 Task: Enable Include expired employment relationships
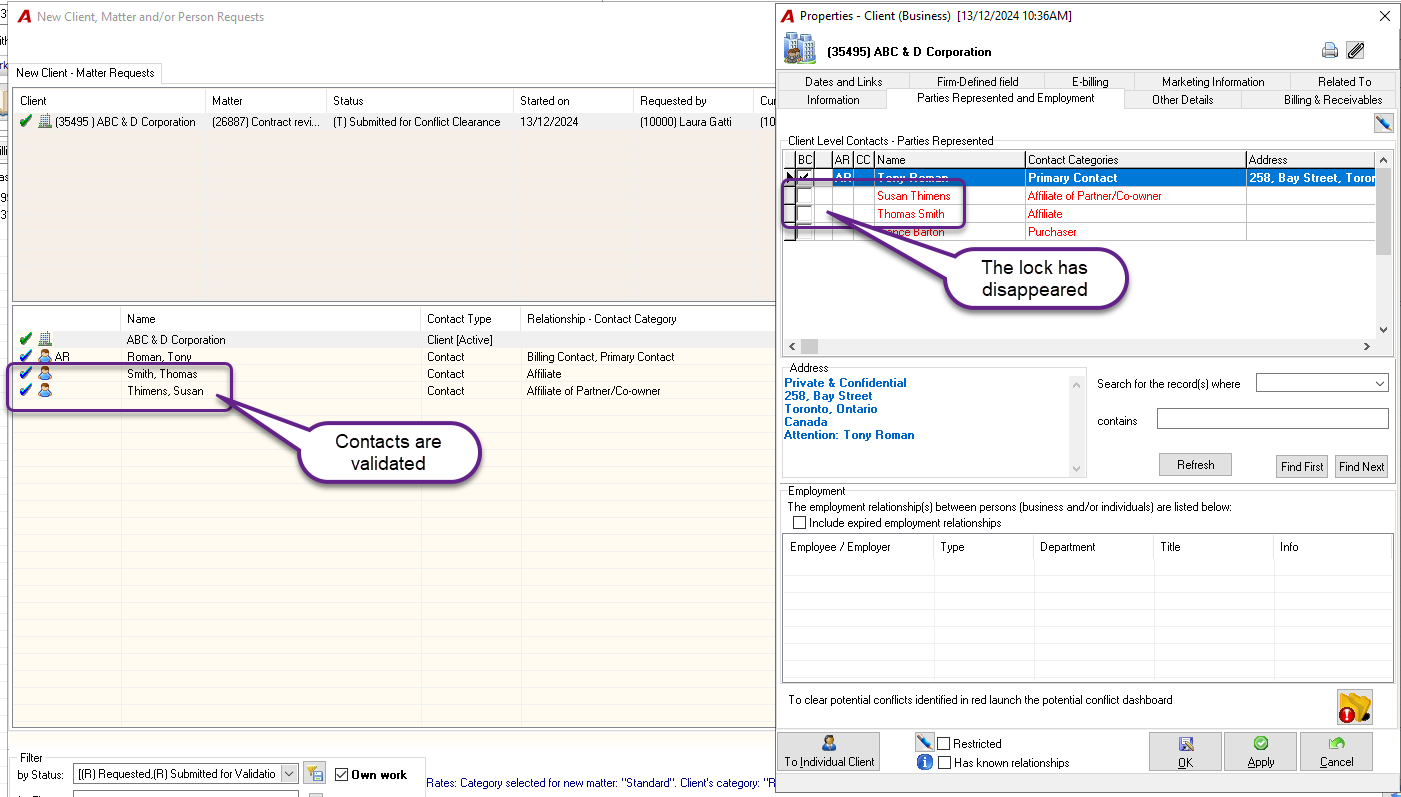coord(799,522)
